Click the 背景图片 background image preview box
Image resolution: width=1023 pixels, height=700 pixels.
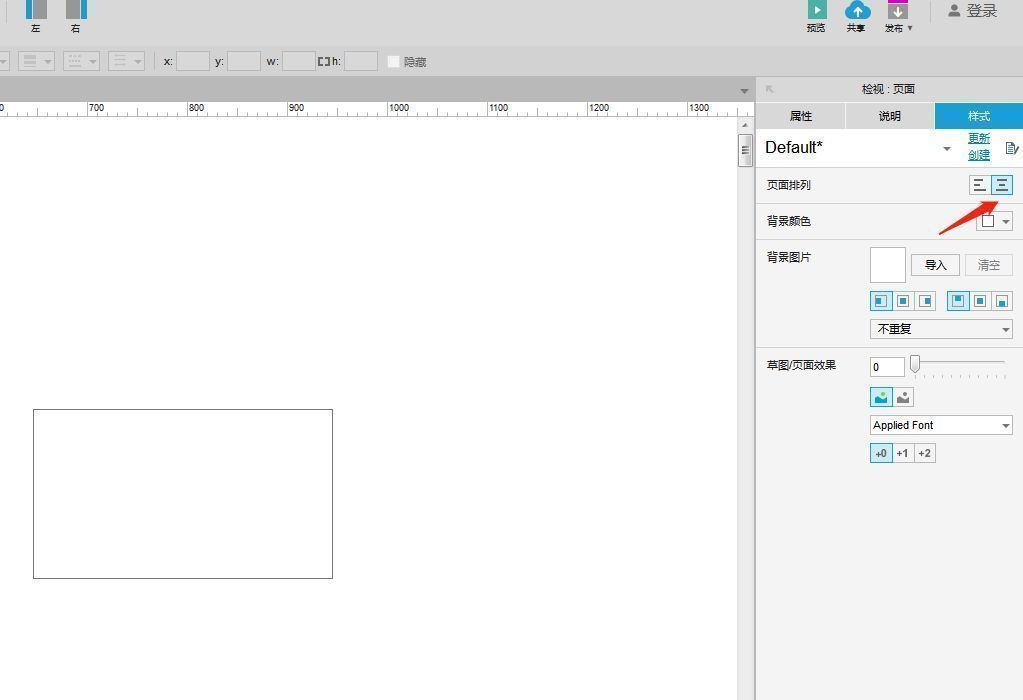(x=887, y=265)
